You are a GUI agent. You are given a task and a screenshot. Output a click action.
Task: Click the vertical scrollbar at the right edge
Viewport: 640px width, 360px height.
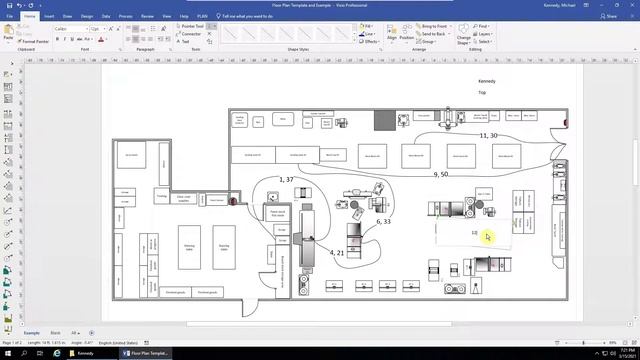(635, 161)
